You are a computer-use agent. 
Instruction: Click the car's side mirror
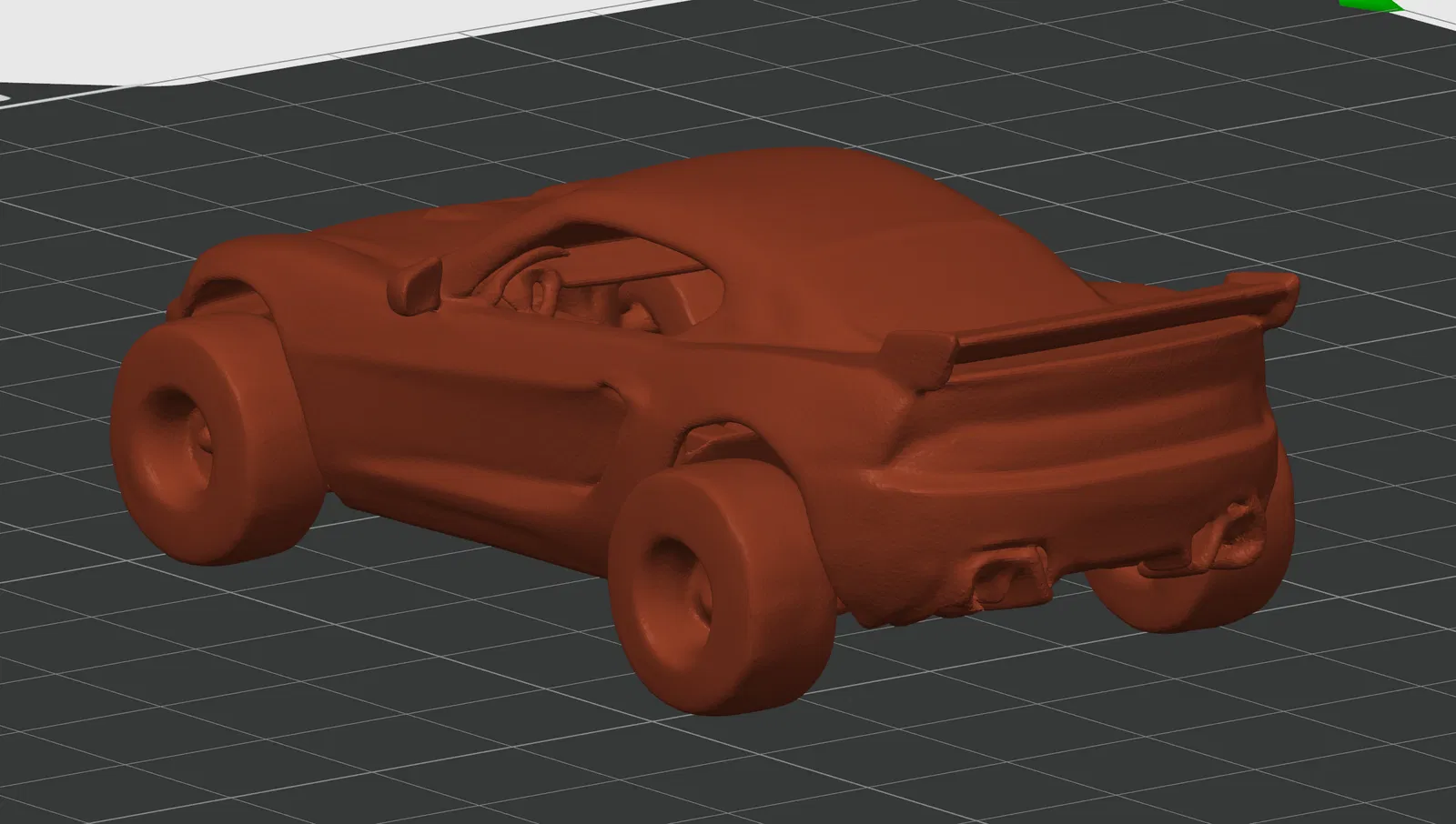pos(414,285)
